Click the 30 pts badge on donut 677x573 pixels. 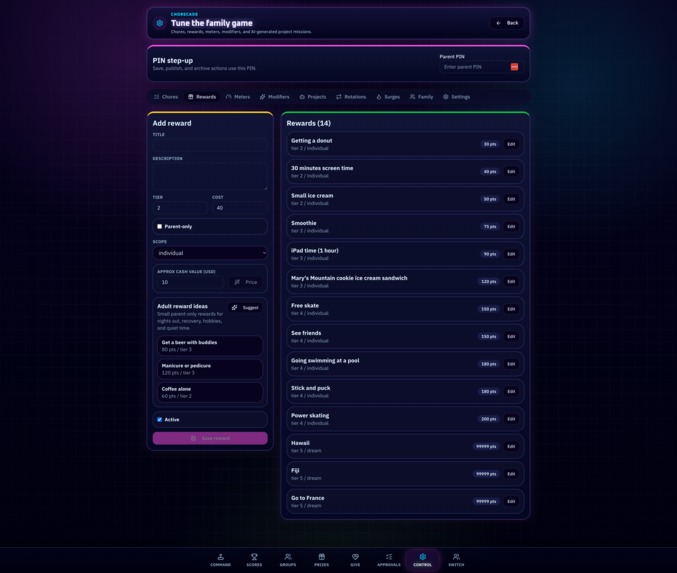(490, 144)
